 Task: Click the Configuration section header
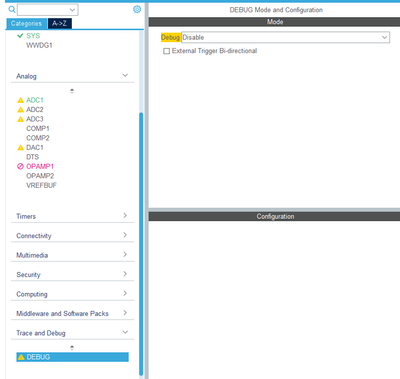click(x=274, y=216)
